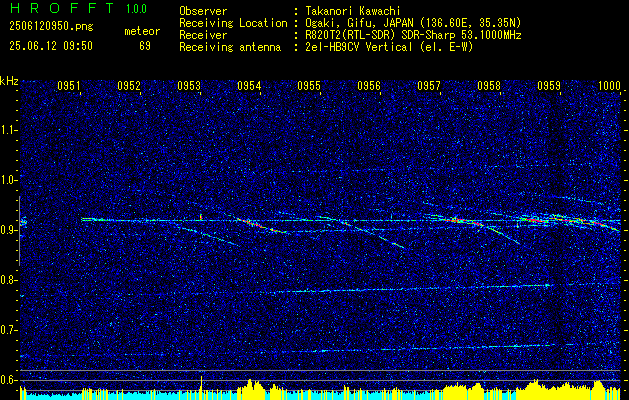Click the 0954 time marker
The image size is (629, 400).
pos(249,86)
